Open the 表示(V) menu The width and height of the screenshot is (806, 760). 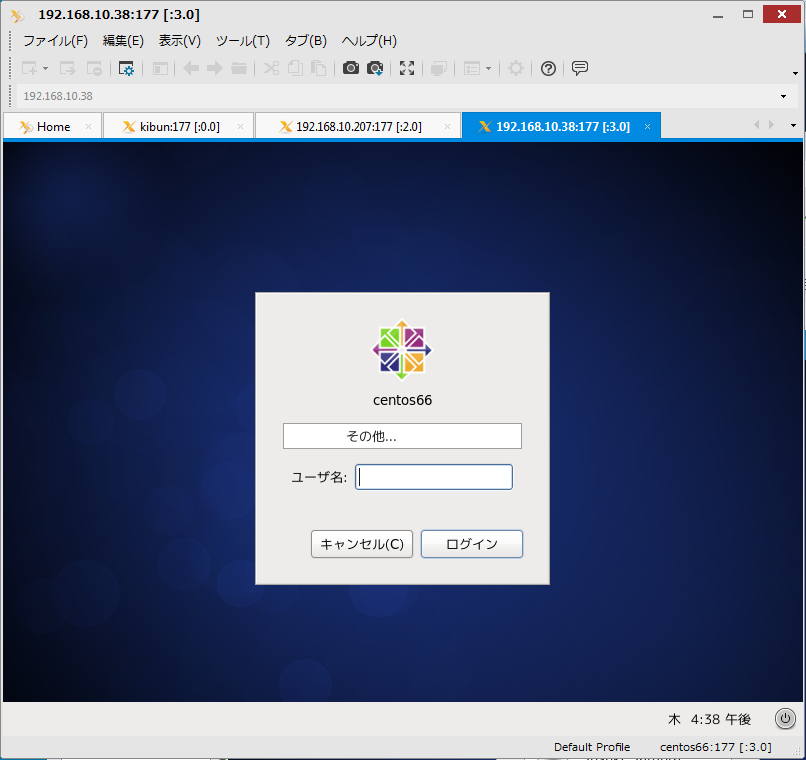click(x=179, y=41)
